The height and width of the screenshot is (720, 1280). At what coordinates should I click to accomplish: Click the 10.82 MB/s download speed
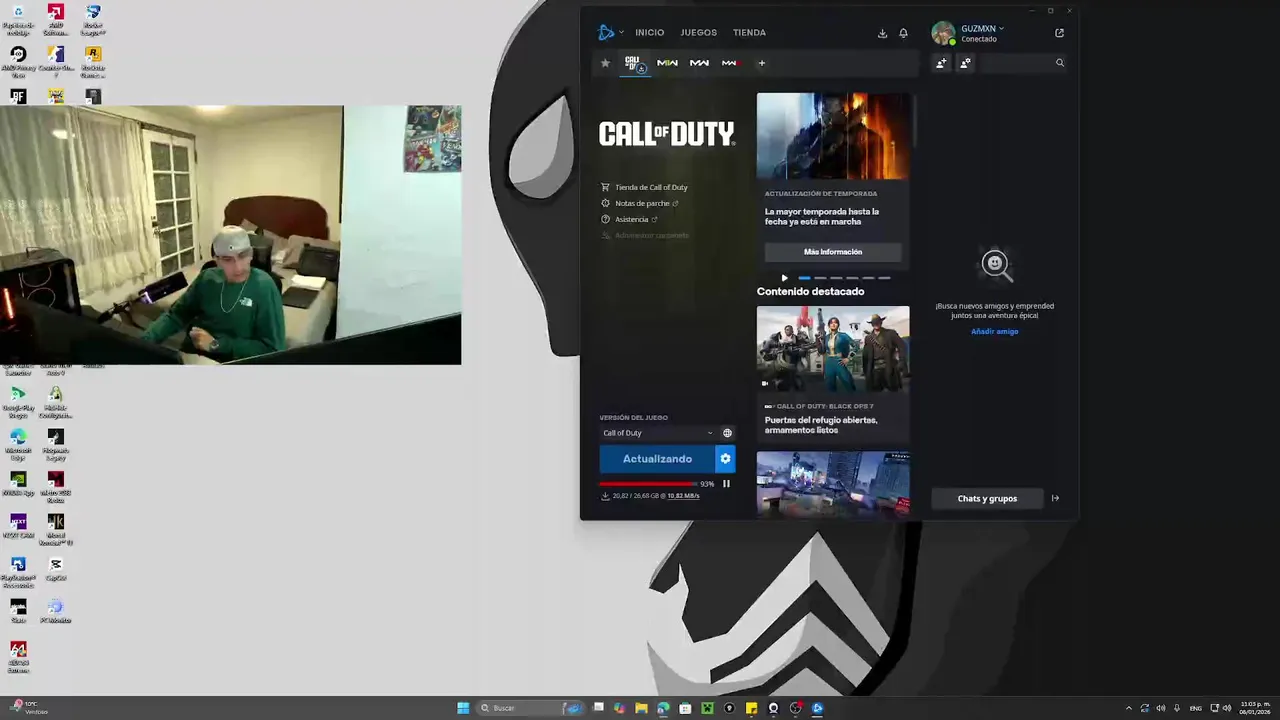(684, 496)
